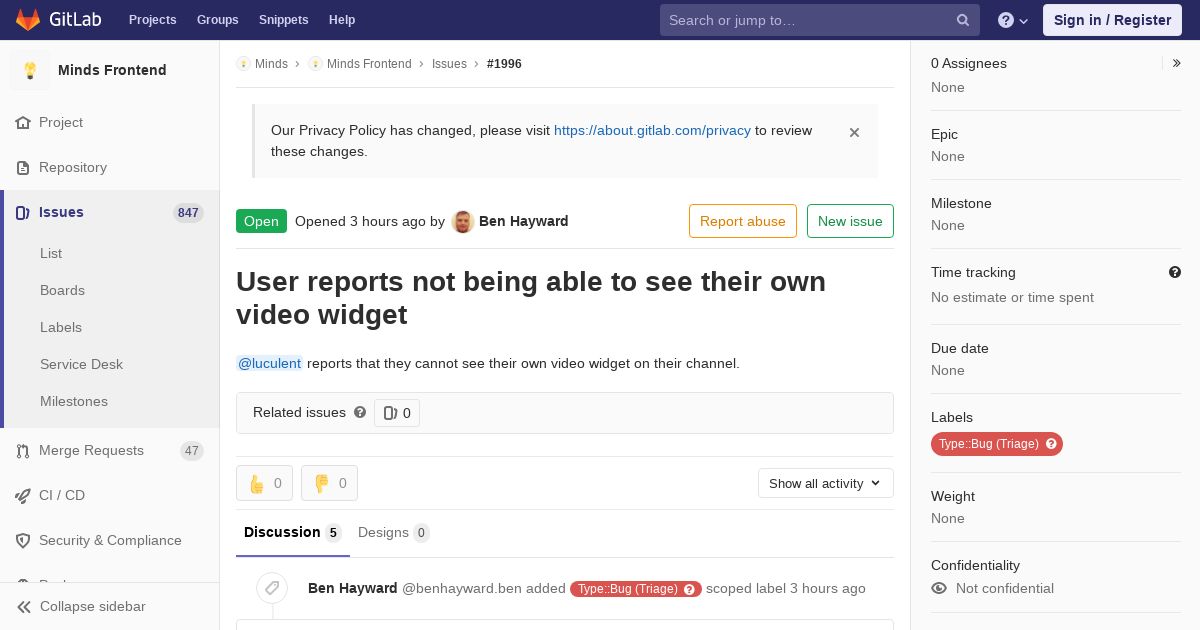Click the Open status badge

pyautogui.click(x=261, y=221)
